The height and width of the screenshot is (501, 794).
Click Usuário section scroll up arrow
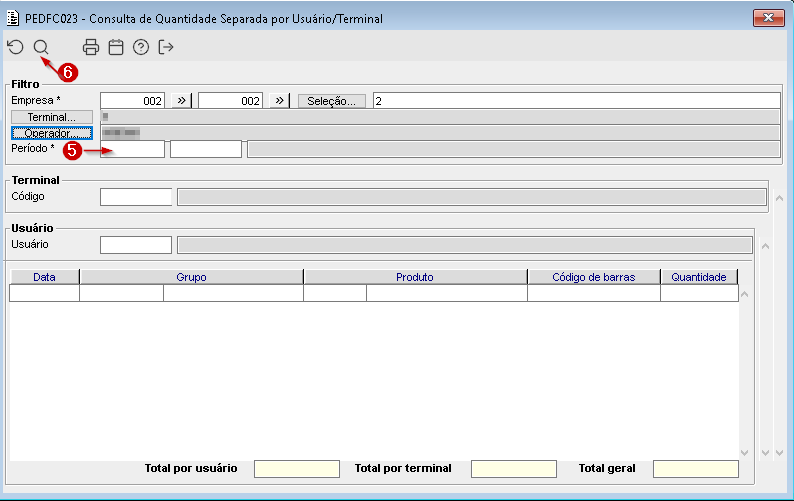pos(766,246)
